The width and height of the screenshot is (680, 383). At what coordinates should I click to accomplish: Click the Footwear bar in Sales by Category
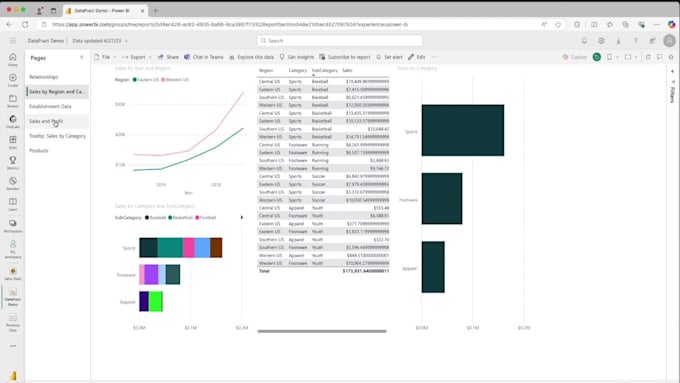click(442, 199)
